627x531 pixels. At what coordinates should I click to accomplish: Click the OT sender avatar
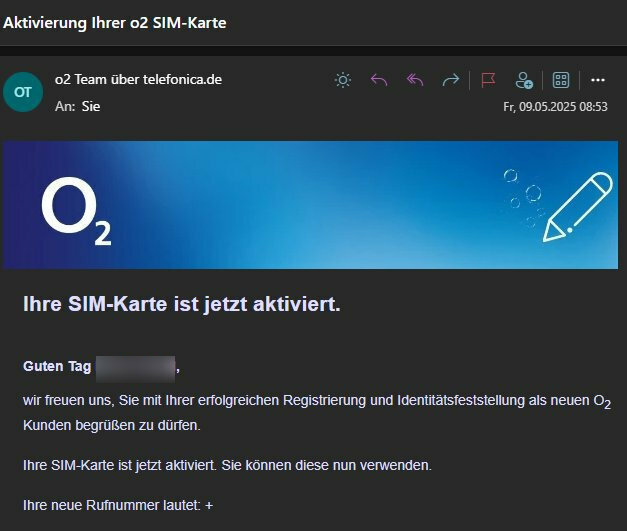(23, 92)
